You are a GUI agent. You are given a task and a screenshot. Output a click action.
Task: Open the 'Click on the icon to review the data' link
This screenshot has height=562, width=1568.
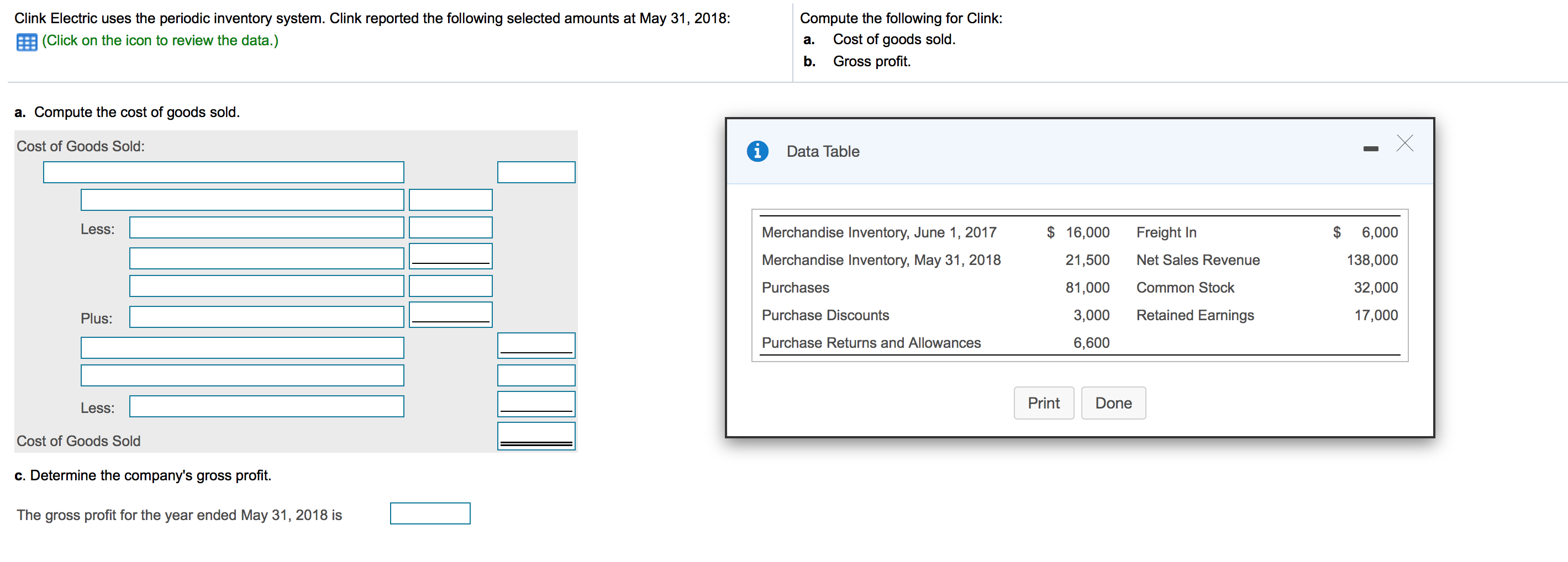[160, 41]
